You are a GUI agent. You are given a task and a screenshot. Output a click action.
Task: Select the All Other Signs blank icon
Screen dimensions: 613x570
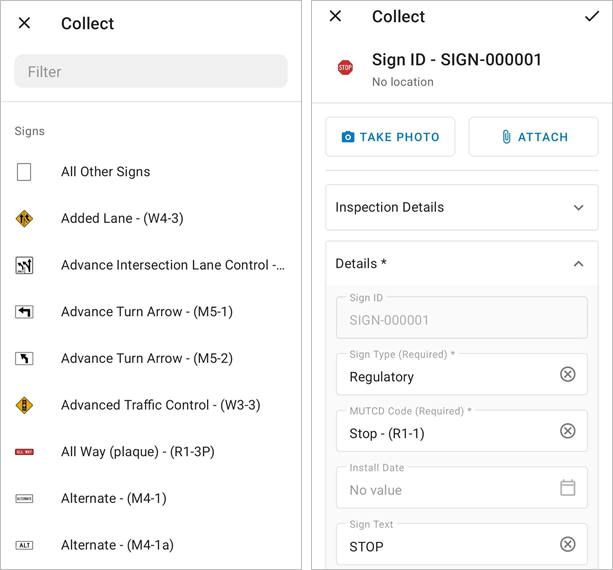(x=24, y=172)
